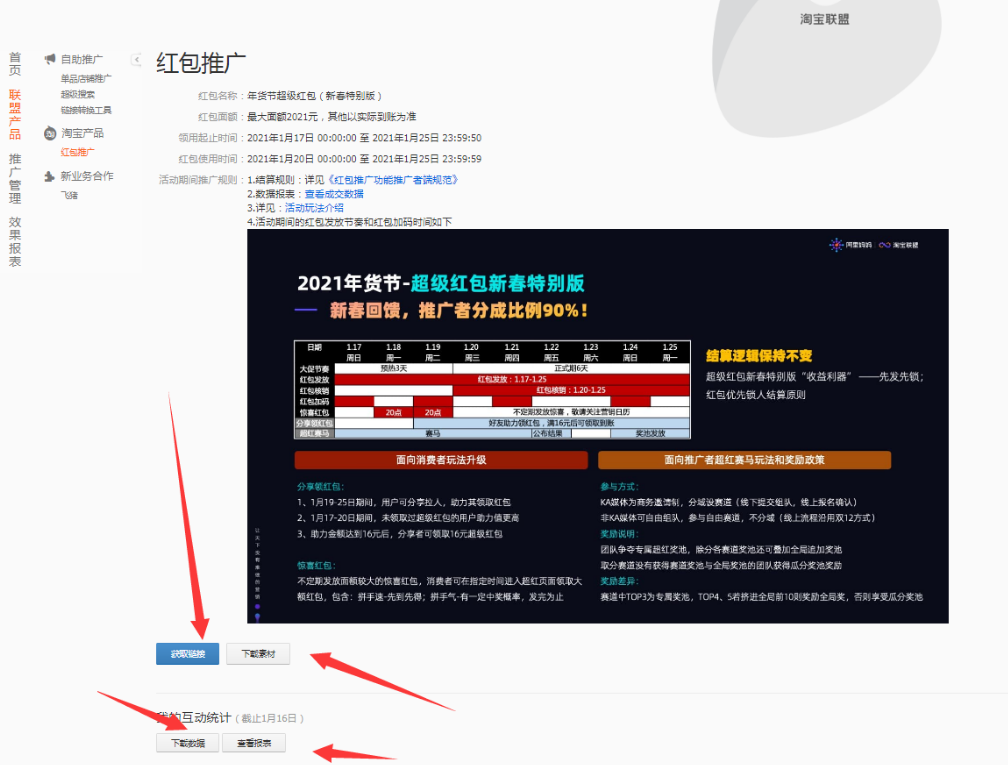Click the 淘宝联盟 logo at top
The image size is (1008, 765).
coord(824,19)
